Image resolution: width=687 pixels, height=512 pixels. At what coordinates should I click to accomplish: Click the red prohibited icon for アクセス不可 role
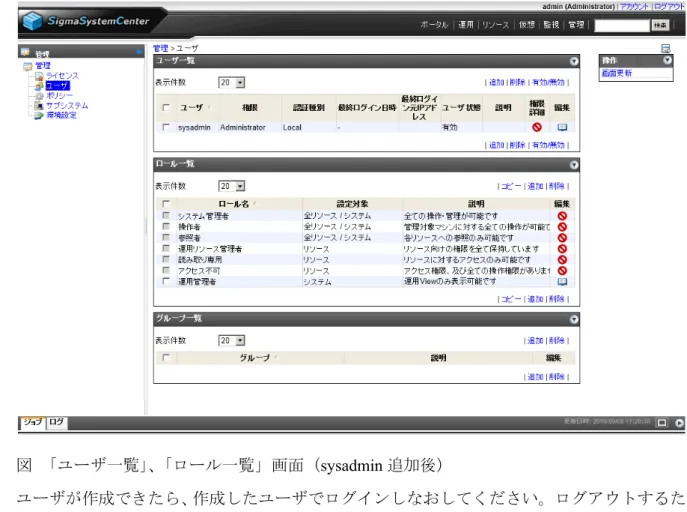[562, 271]
